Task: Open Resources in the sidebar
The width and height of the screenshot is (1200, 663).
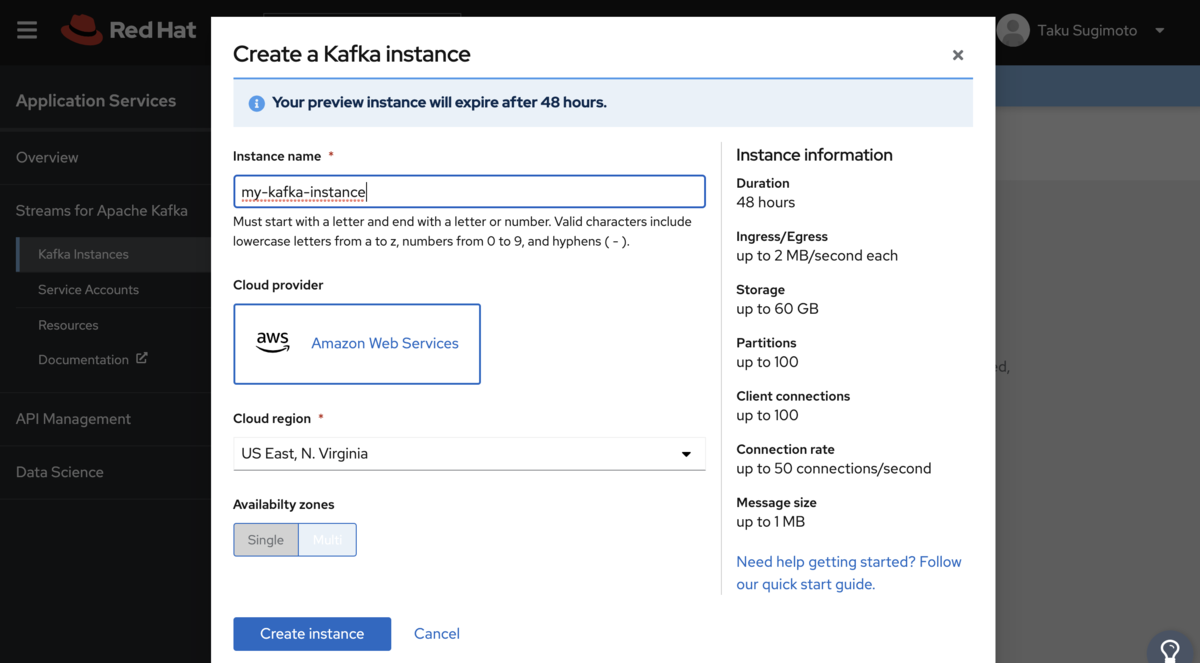Action: (68, 325)
